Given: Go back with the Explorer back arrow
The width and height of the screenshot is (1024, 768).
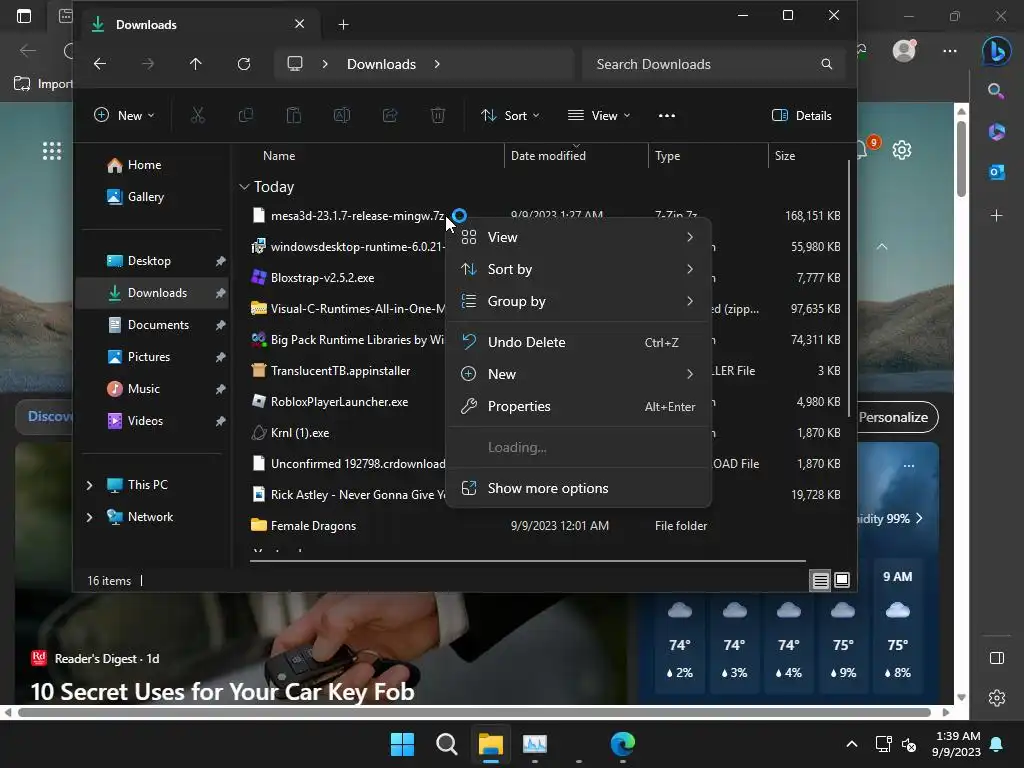Looking at the screenshot, I should 100,64.
